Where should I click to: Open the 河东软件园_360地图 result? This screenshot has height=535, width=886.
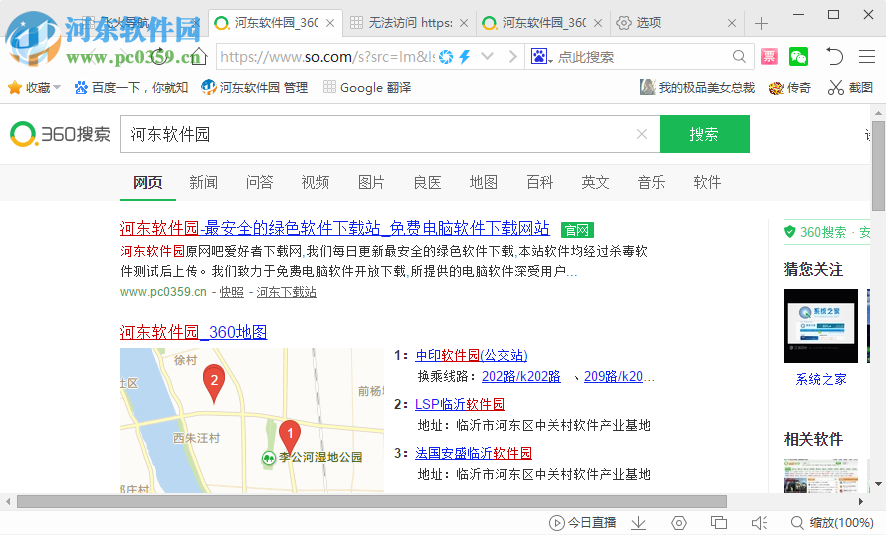[x=193, y=332]
